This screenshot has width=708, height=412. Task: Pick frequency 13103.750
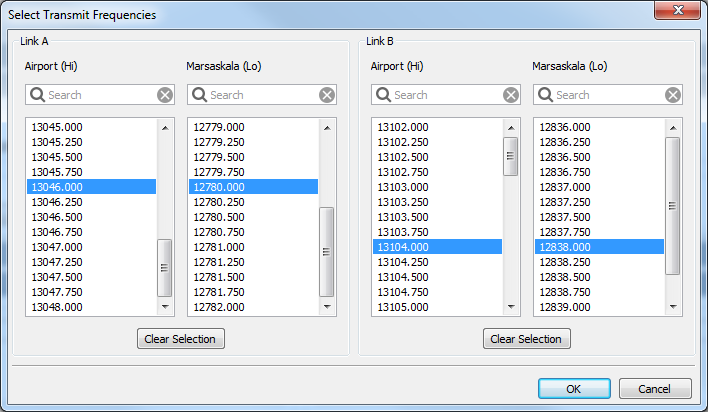click(x=438, y=232)
